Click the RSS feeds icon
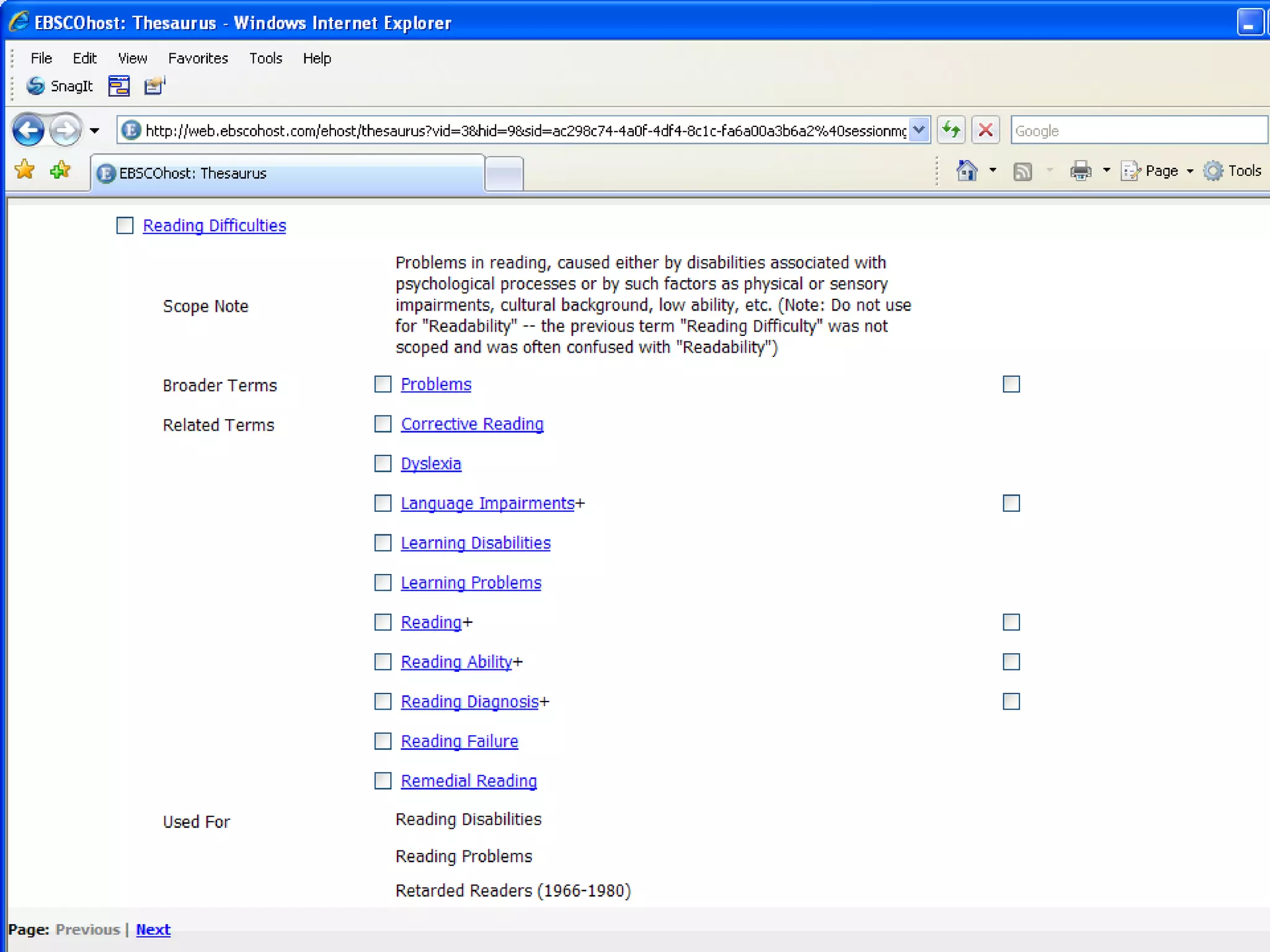The image size is (1270, 952). pos(1022,171)
